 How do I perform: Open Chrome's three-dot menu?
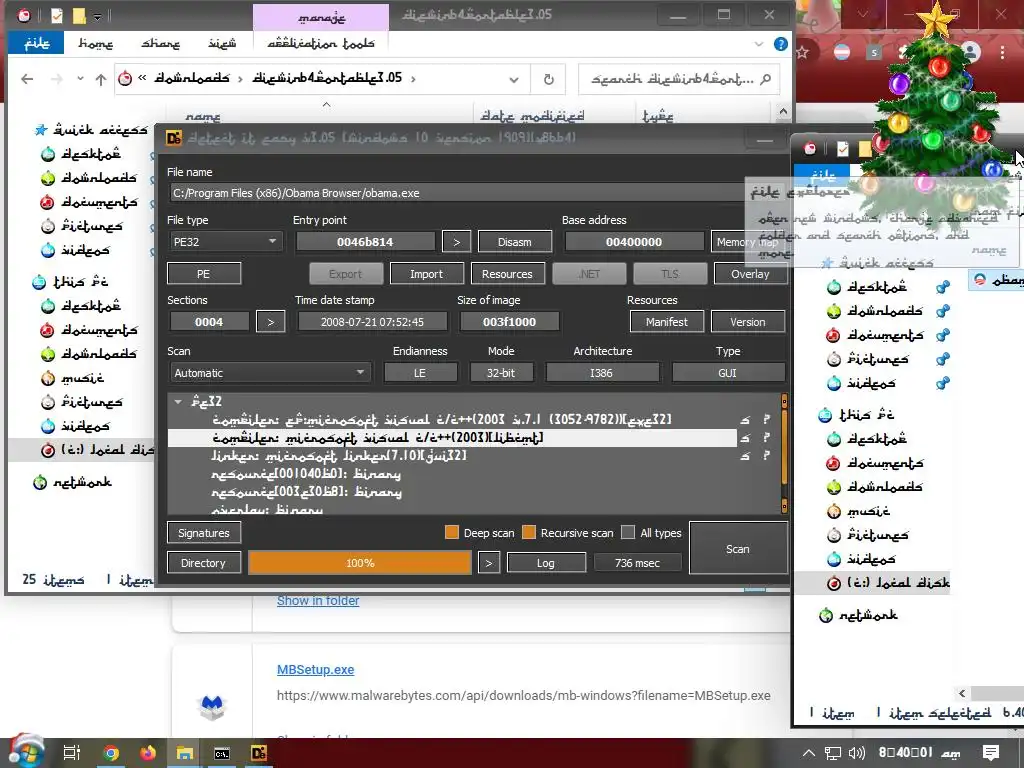(x=1002, y=52)
